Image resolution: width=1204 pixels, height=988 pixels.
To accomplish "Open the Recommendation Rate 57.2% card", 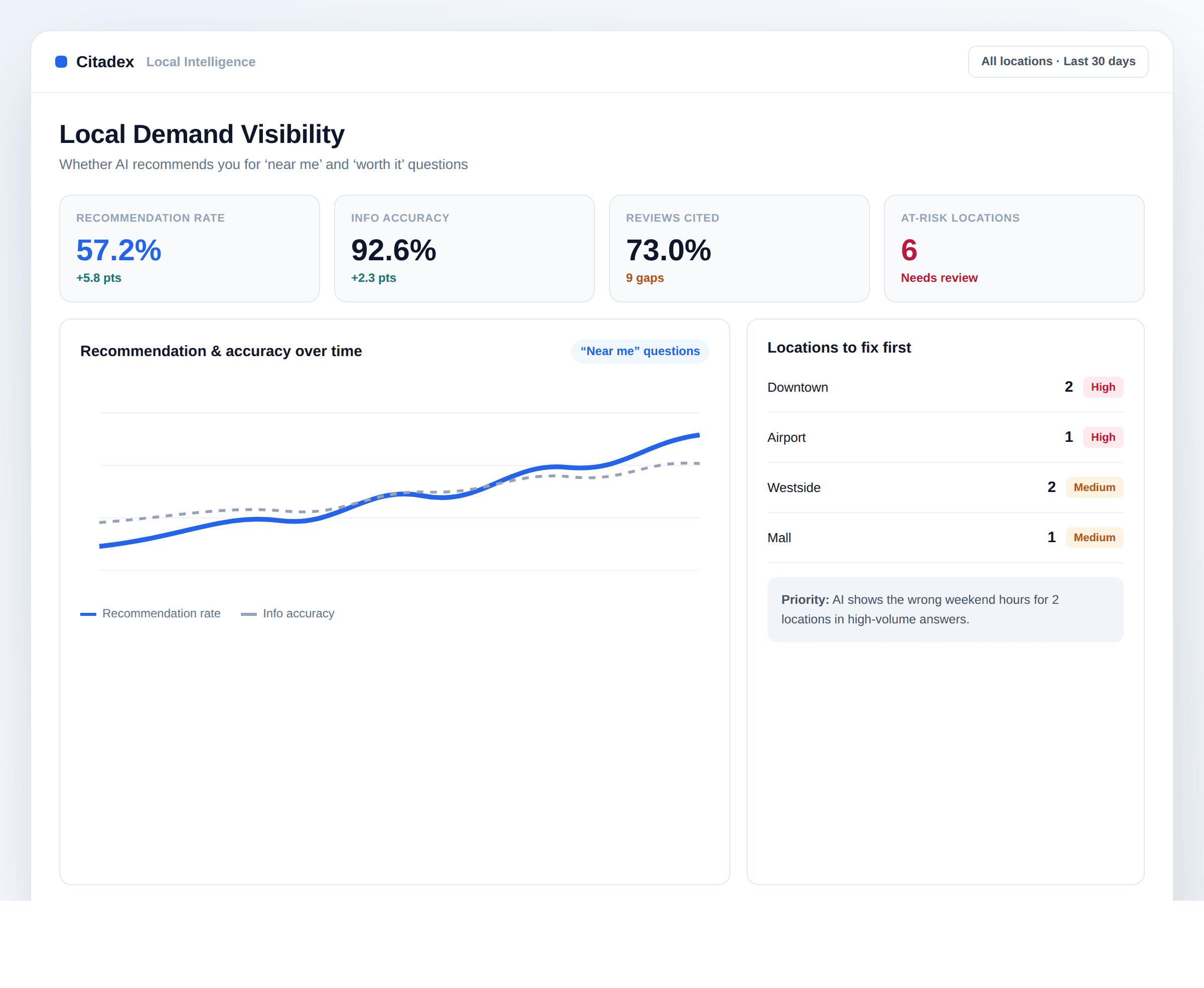I will pyautogui.click(x=190, y=248).
